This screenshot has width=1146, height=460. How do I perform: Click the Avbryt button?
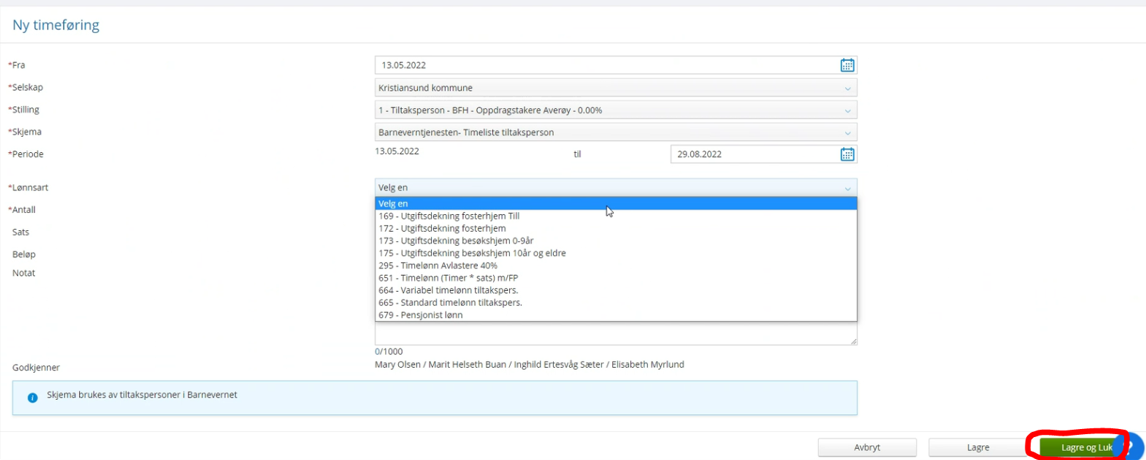click(x=867, y=447)
